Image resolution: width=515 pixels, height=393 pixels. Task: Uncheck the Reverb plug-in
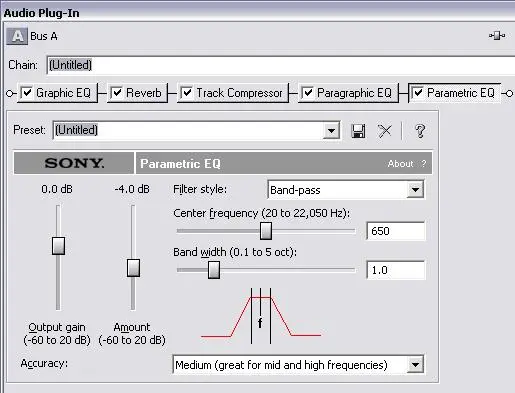click(x=117, y=92)
